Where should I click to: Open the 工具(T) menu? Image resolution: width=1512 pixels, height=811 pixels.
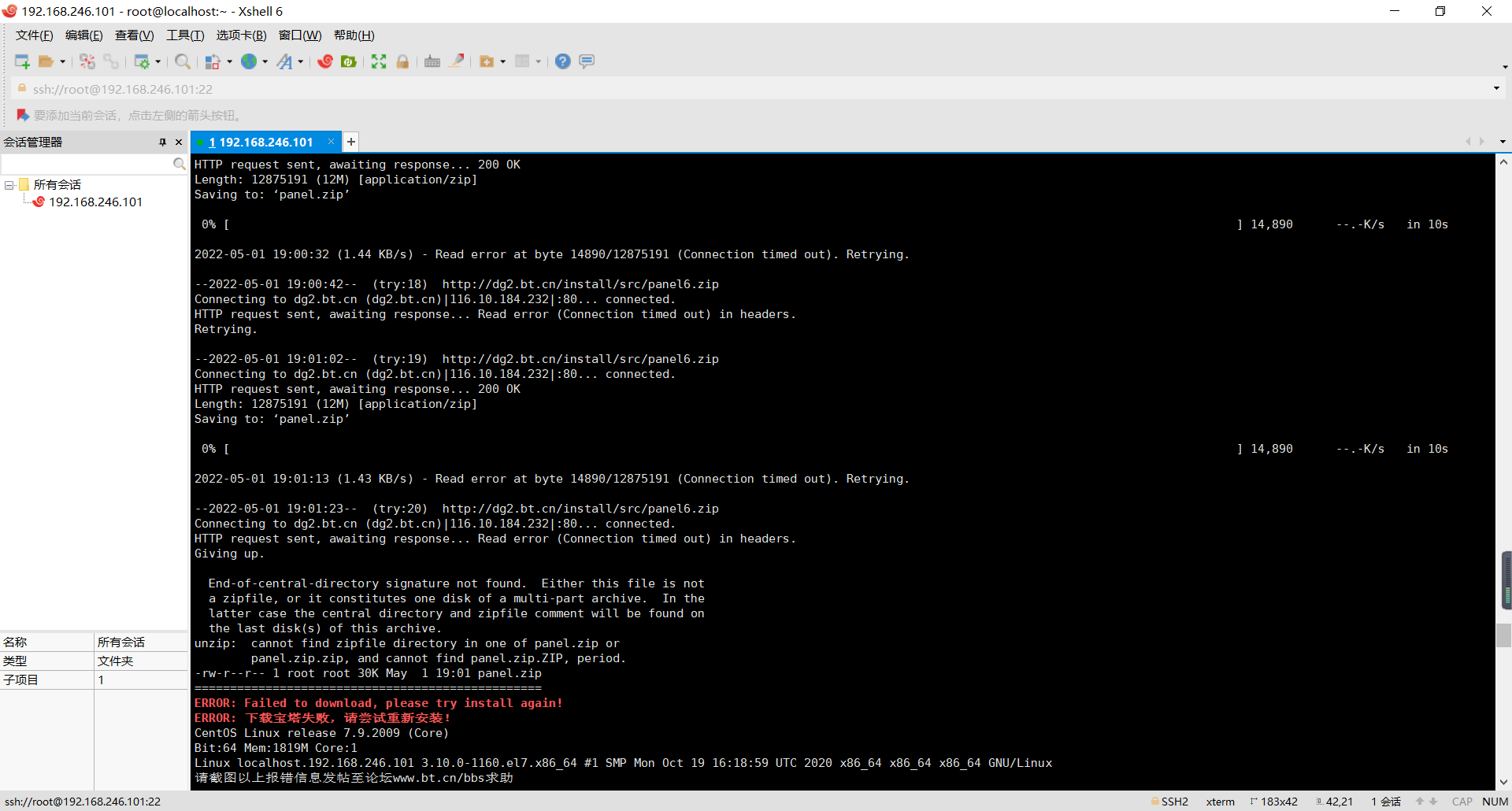click(x=185, y=35)
